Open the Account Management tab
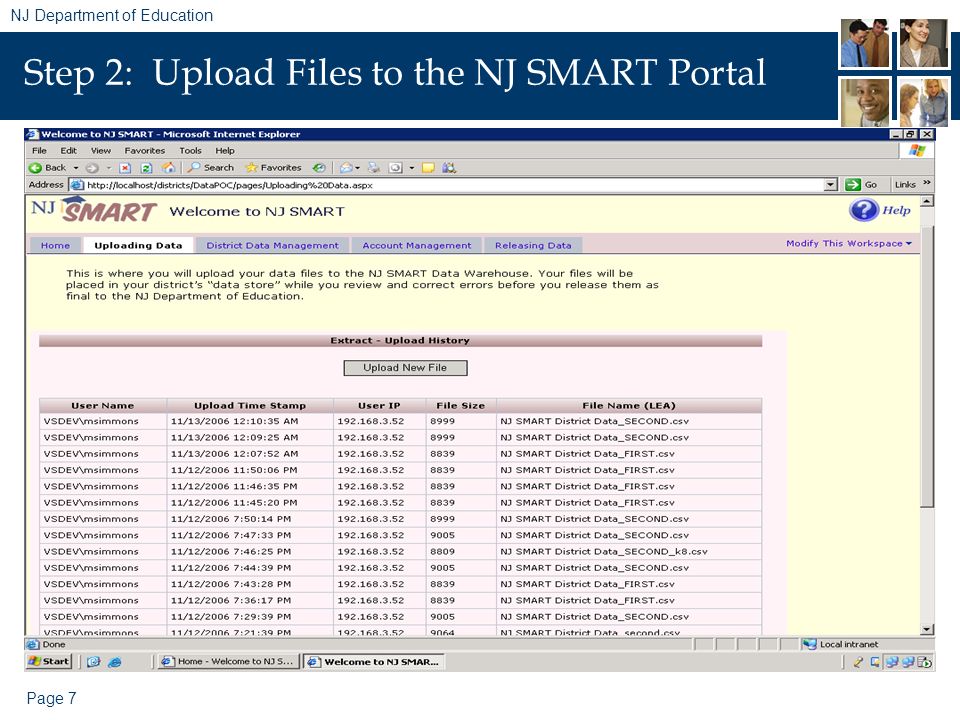The height and width of the screenshot is (720, 960). pos(417,246)
